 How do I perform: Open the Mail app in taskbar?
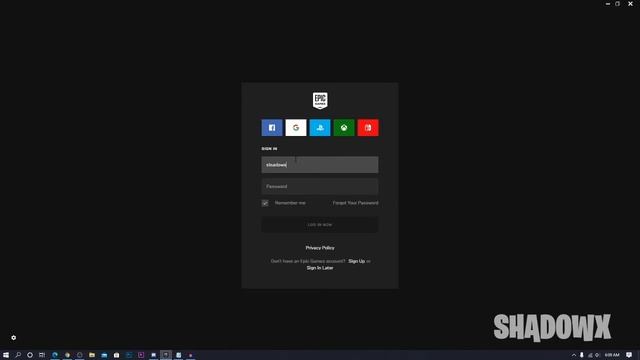(x=104, y=355)
